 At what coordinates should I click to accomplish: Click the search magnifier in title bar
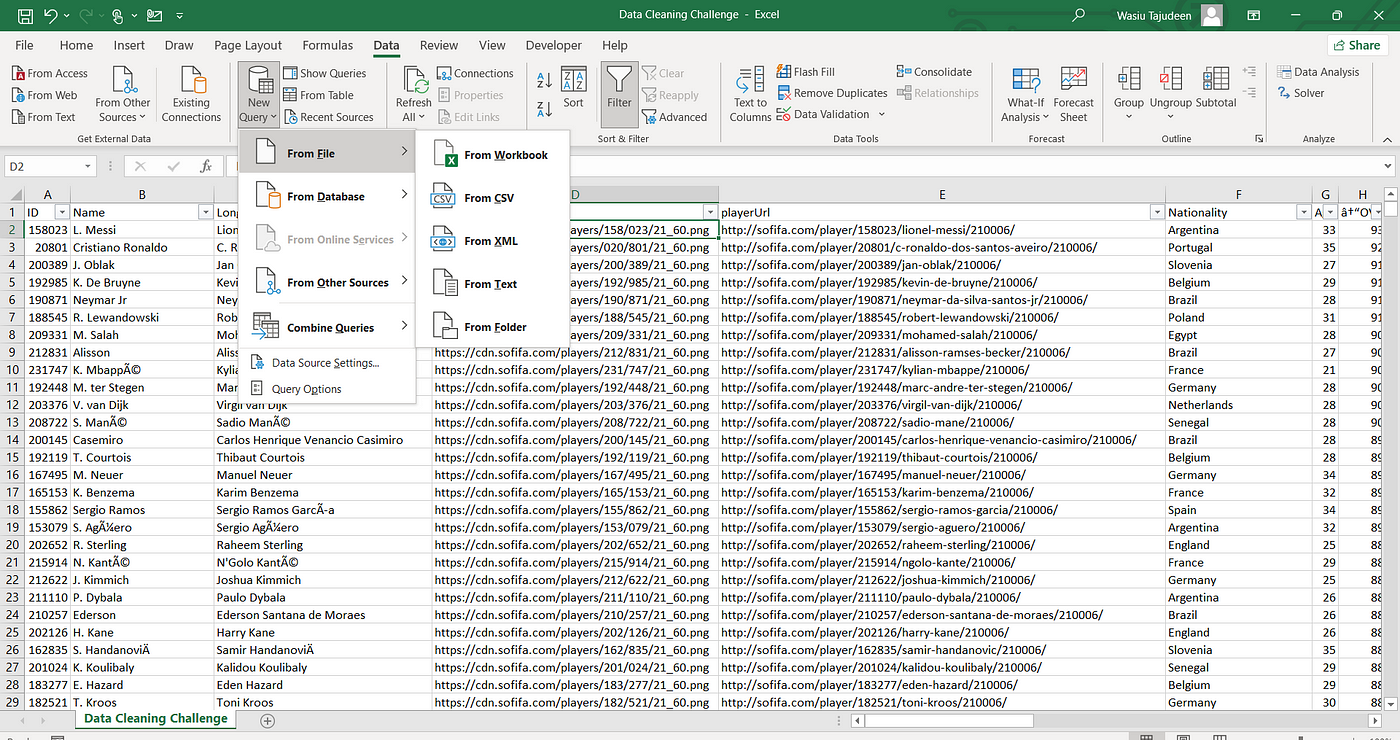point(1078,16)
